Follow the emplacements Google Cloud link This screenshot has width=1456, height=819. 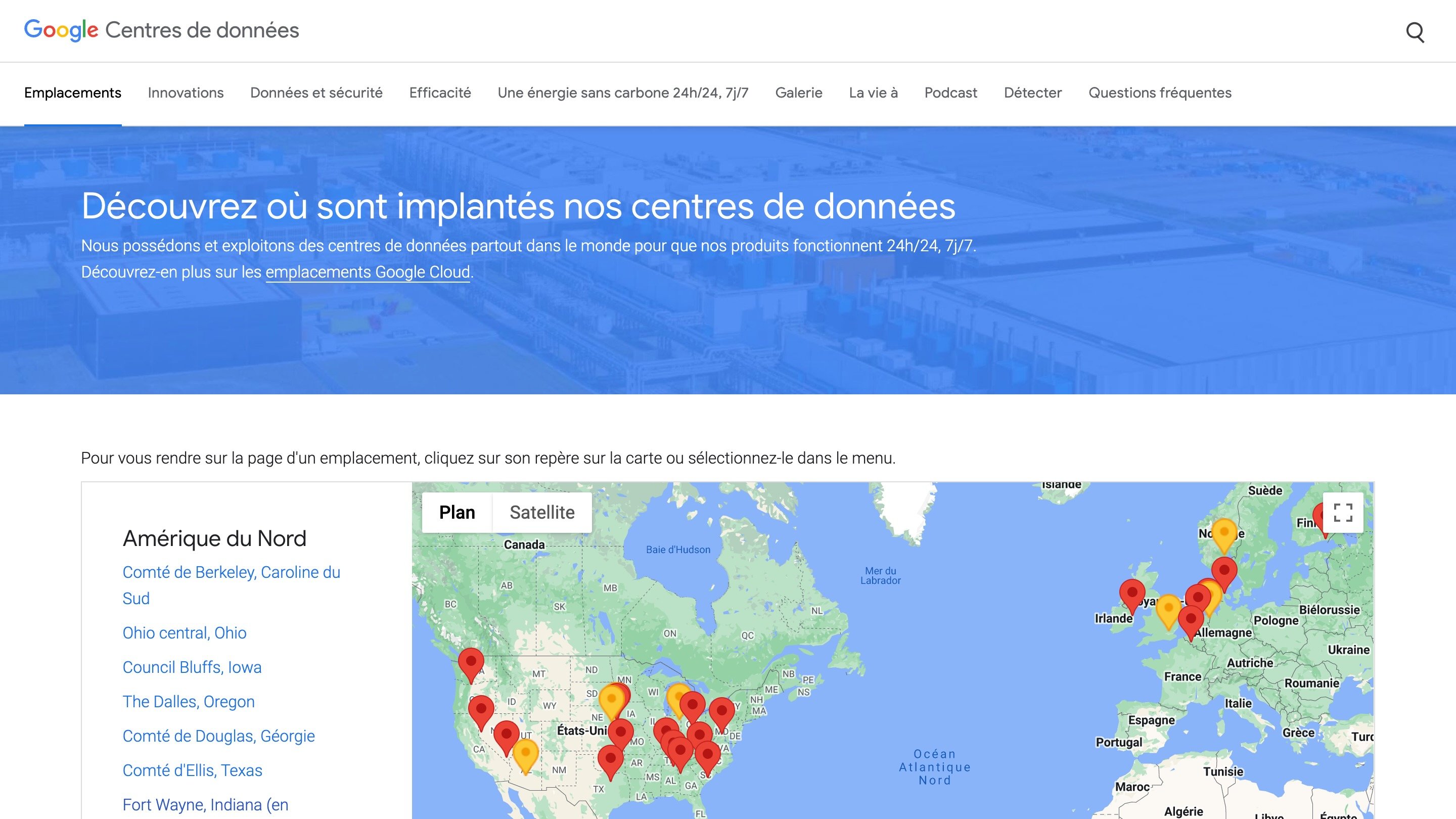pos(367,272)
